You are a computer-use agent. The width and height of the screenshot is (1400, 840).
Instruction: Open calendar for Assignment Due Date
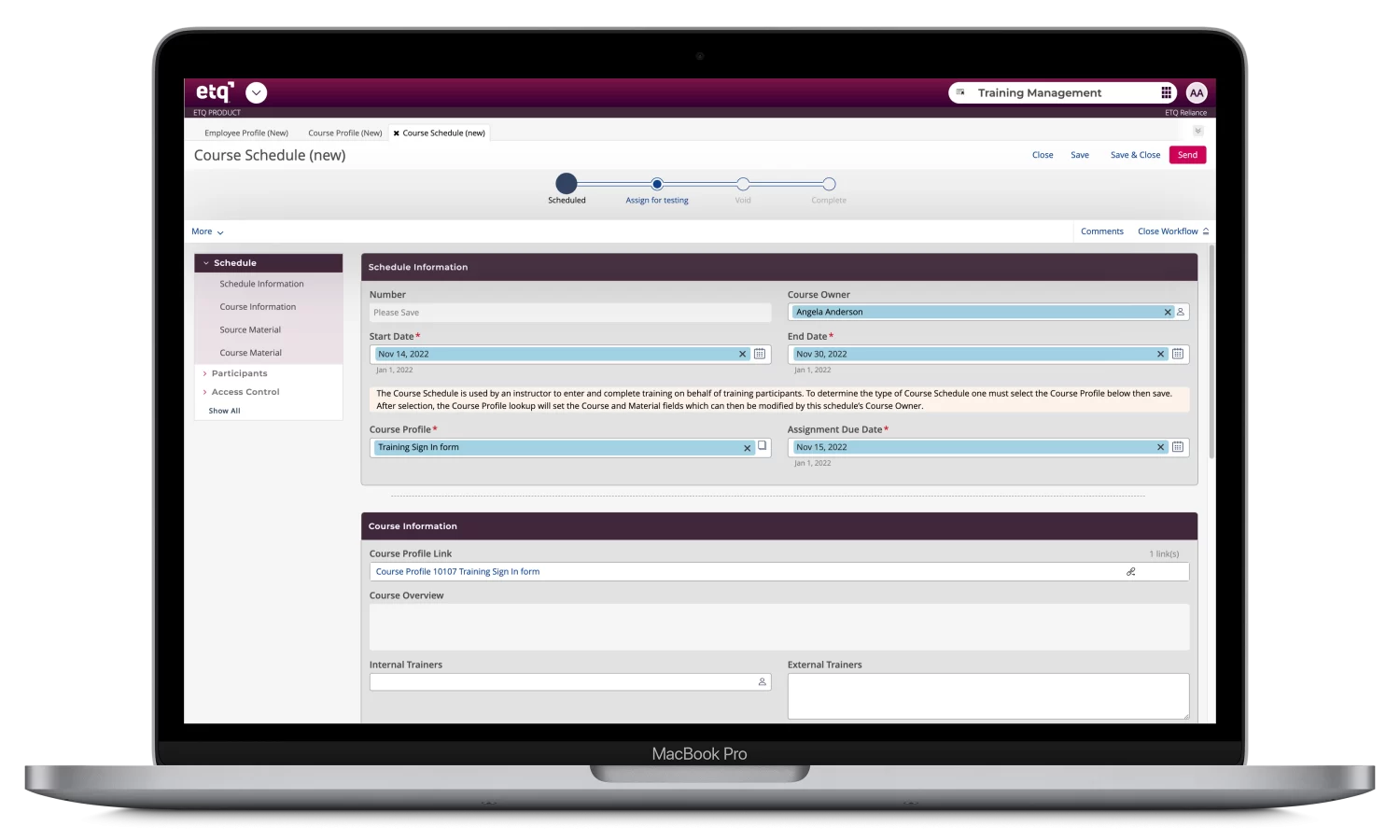pyautogui.click(x=1178, y=447)
